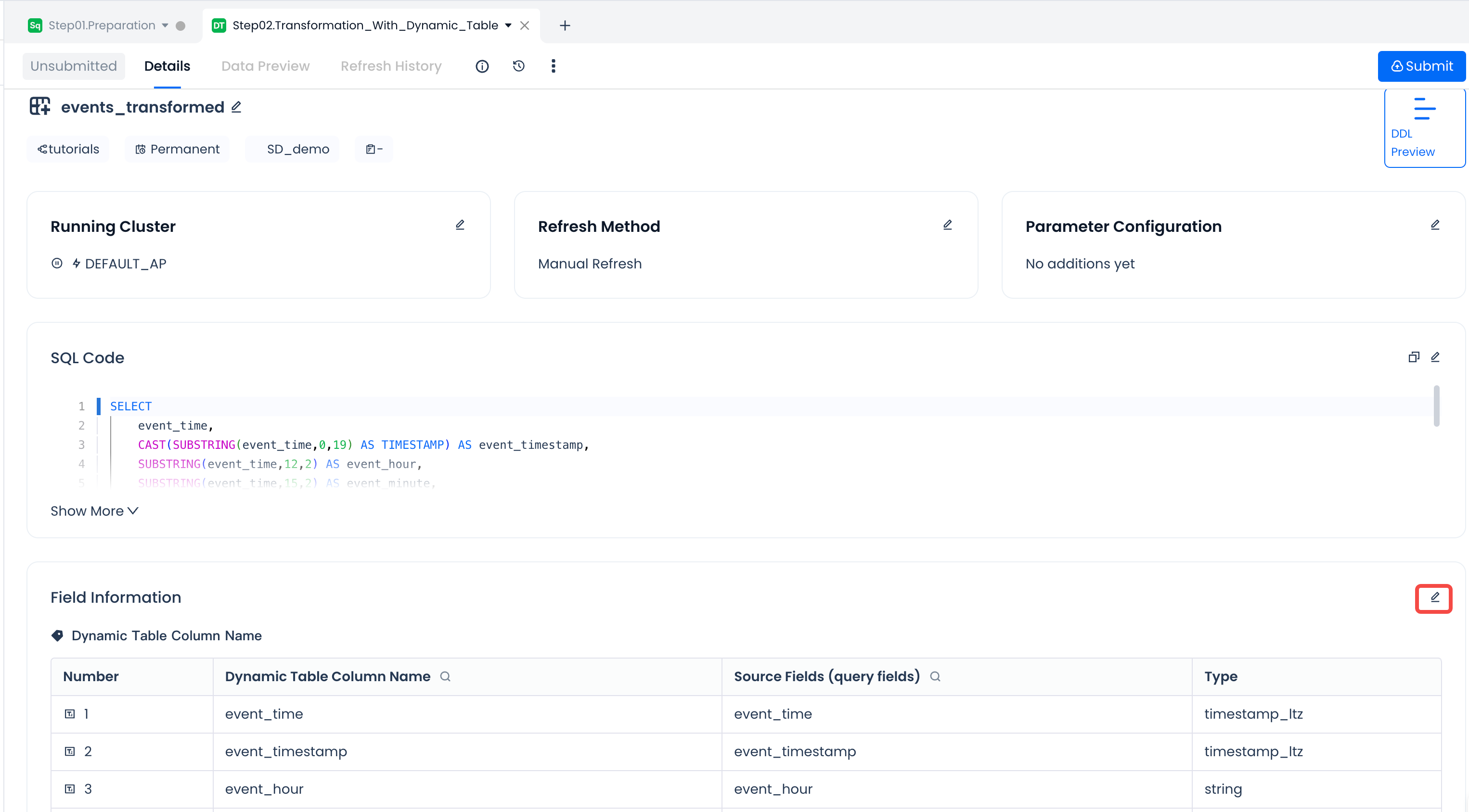Search Dynamic Table Column Name column
This screenshot has height=812, width=1469.
point(445,676)
